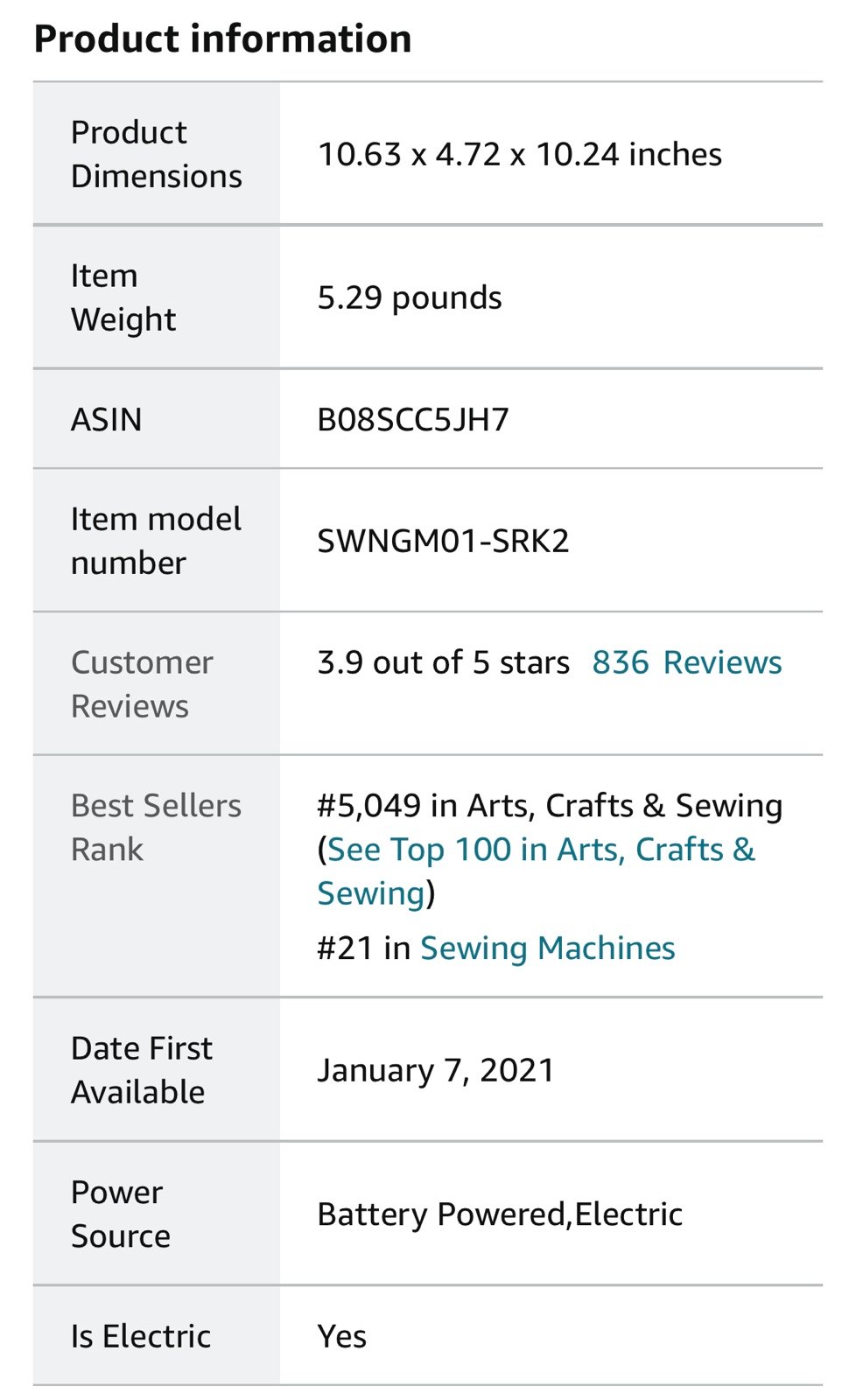Select the ASIN value B08SCC5JH7
Image resolution: width=856 pixels, height=1400 pixels.
412,419
